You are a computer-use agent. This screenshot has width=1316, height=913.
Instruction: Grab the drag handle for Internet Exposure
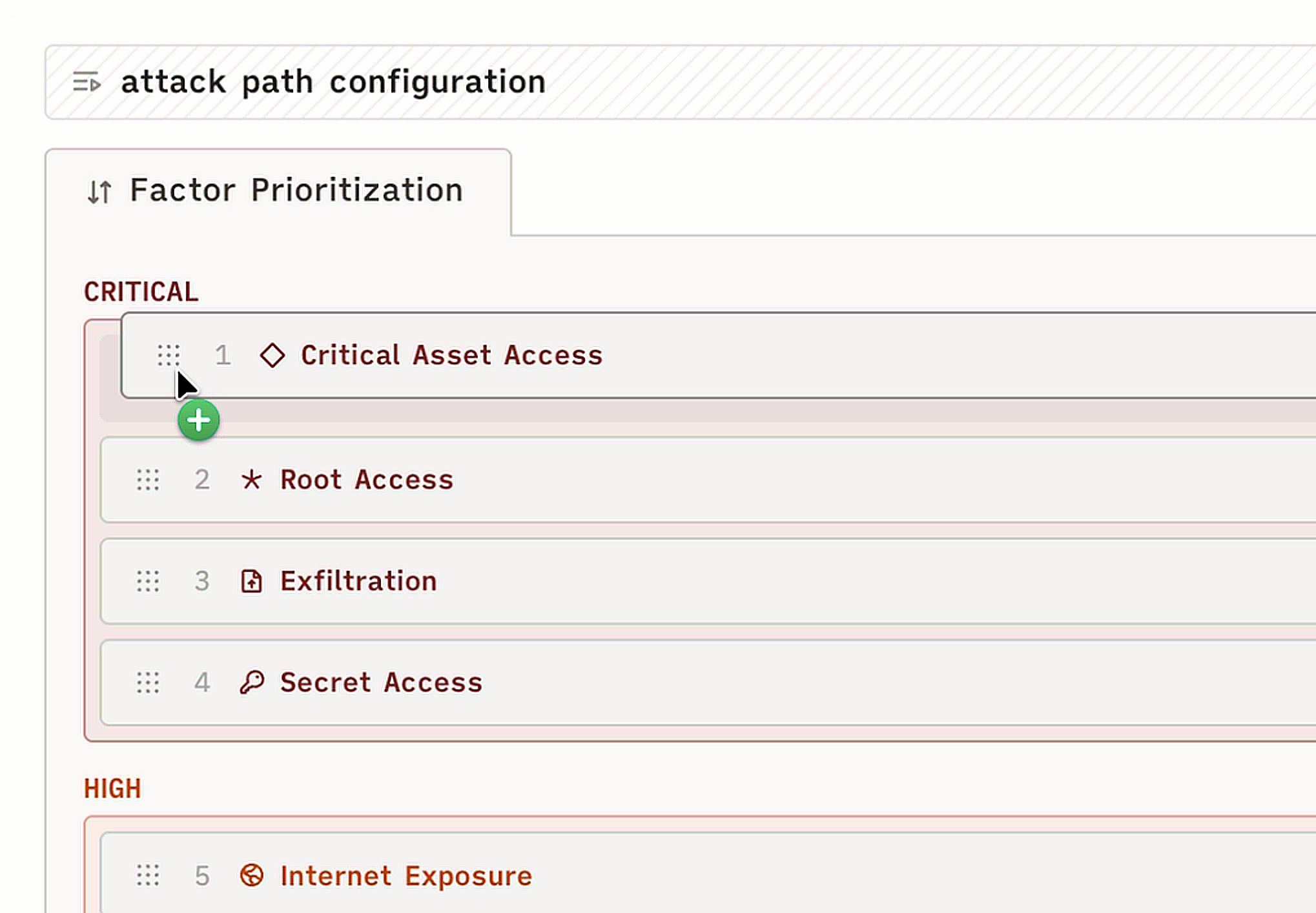(x=148, y=876)
